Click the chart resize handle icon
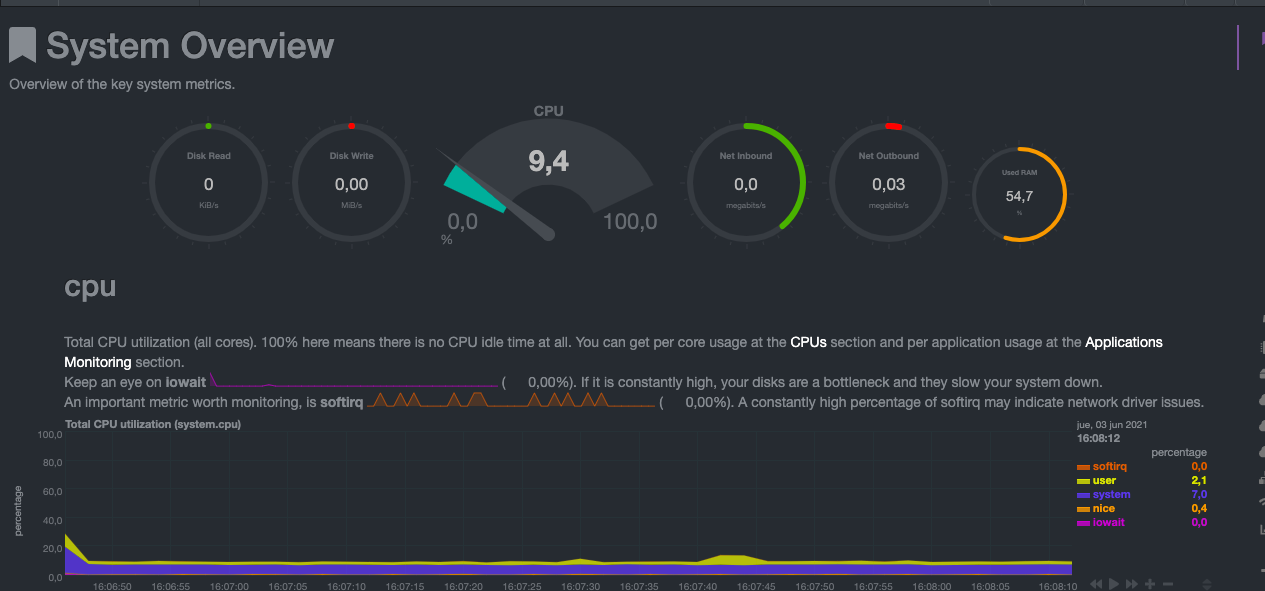 1207,583
